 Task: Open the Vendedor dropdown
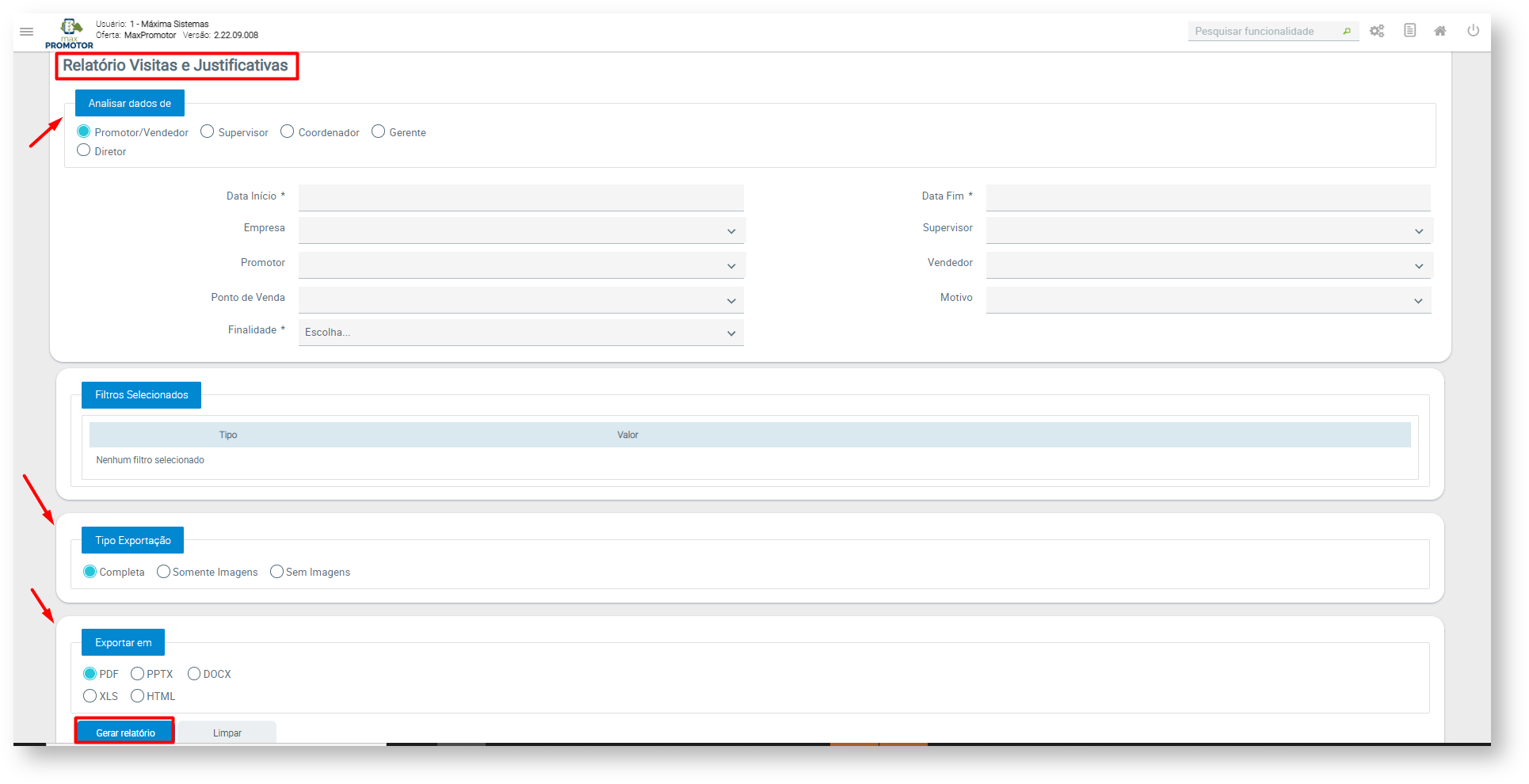tap(1209, 265)
